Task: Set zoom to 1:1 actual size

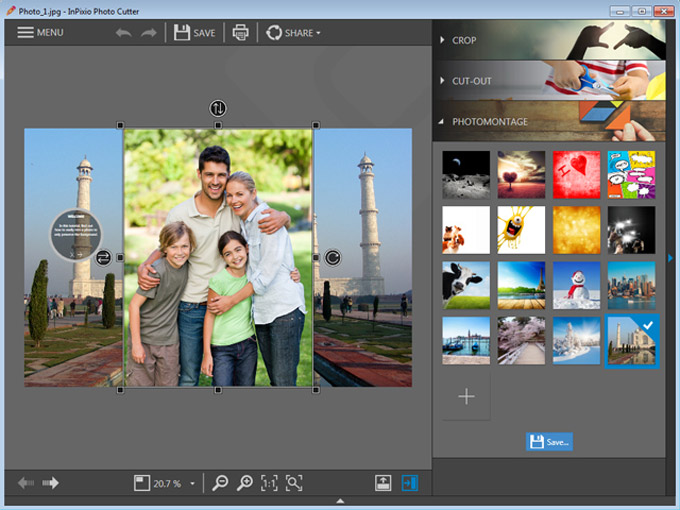Action: (269, 483)
